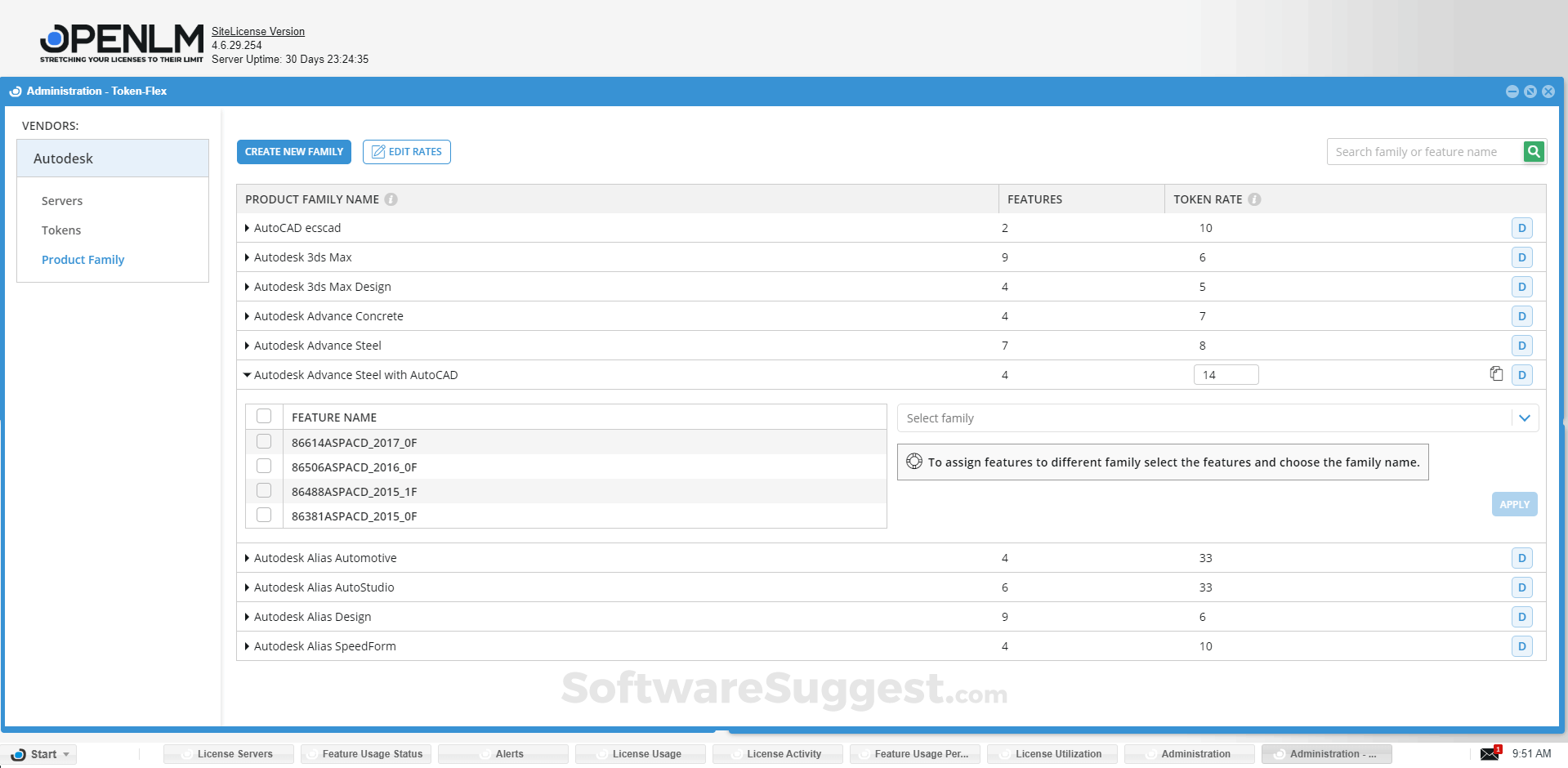Switch to Administration taskbar tab
Screen dimensions: 1568x768
tap(1190, 754)
